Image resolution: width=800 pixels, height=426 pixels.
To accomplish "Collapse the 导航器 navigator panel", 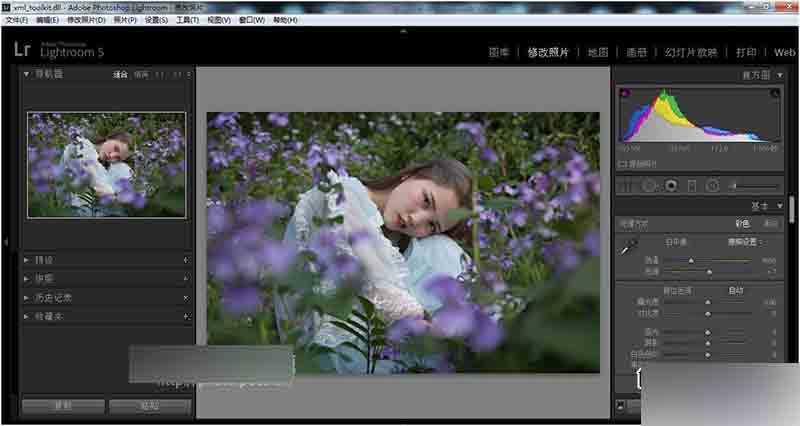I will click(27, 74).
